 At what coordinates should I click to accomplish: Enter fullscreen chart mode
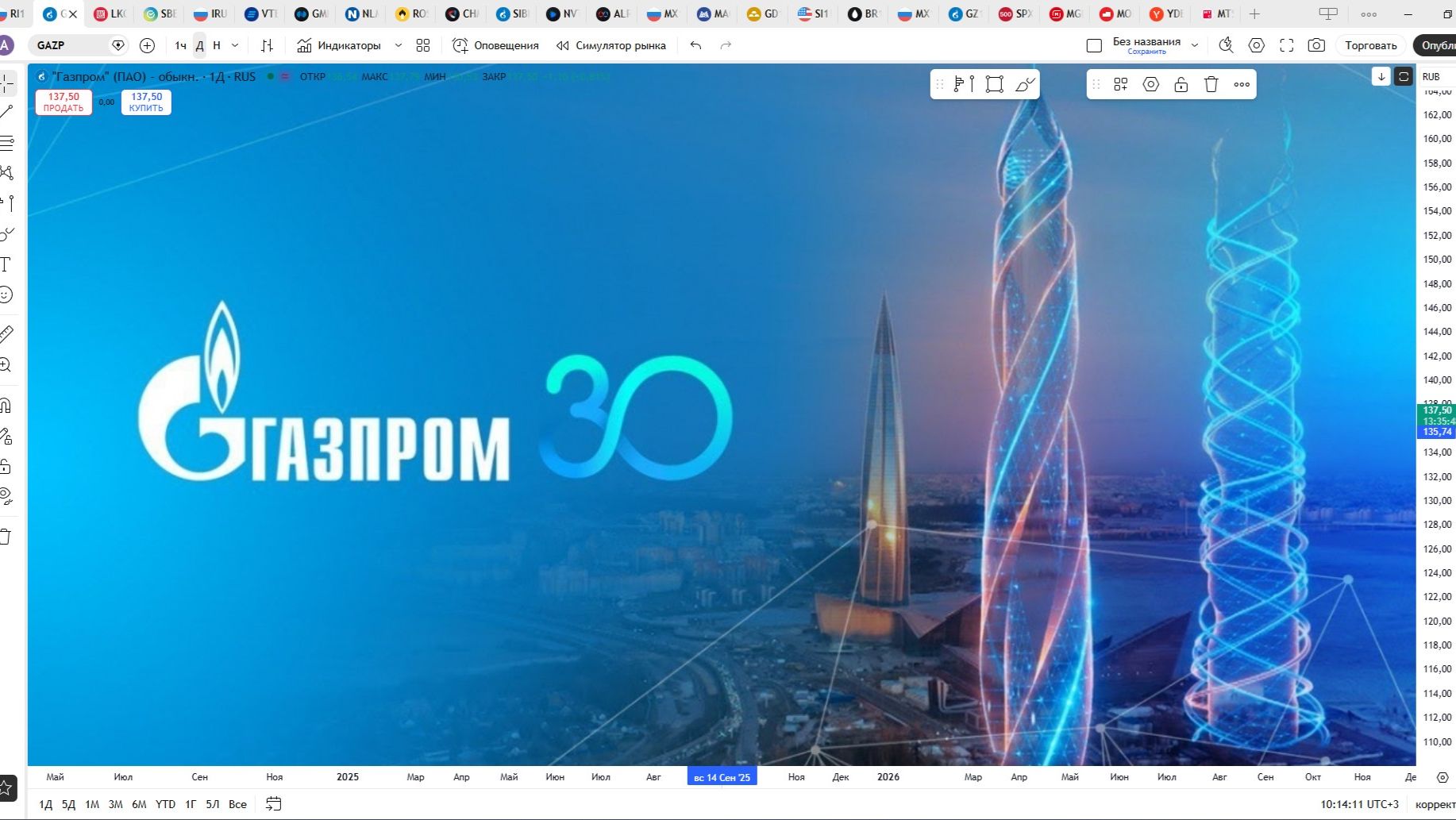pos(1287,45)
